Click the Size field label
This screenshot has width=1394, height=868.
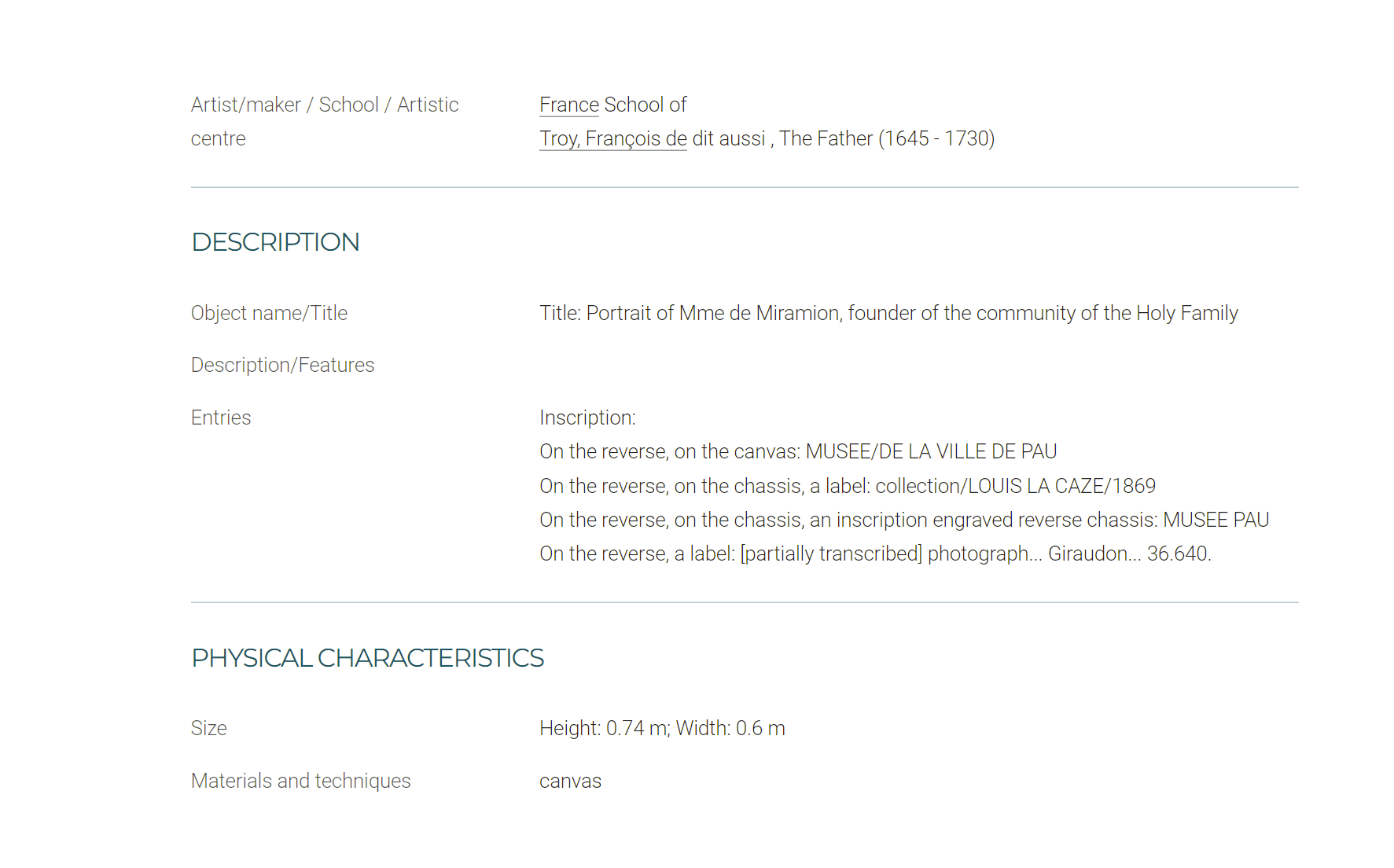[208, 728]
